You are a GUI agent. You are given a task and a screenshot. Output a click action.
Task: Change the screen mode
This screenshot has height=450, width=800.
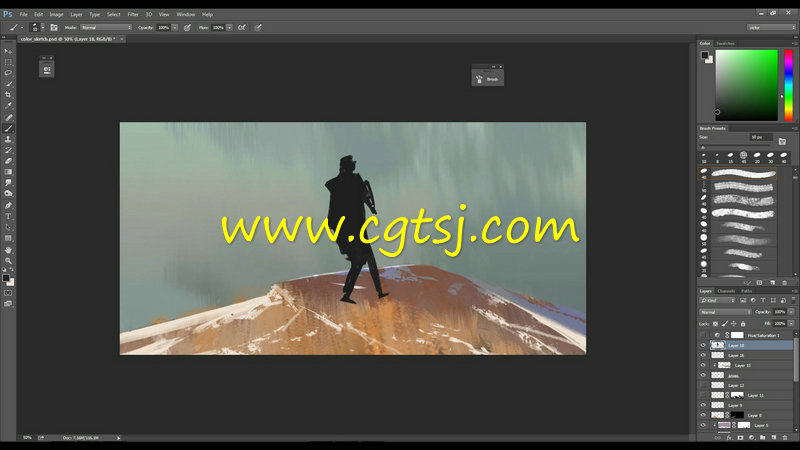click(x=8, y=304)
